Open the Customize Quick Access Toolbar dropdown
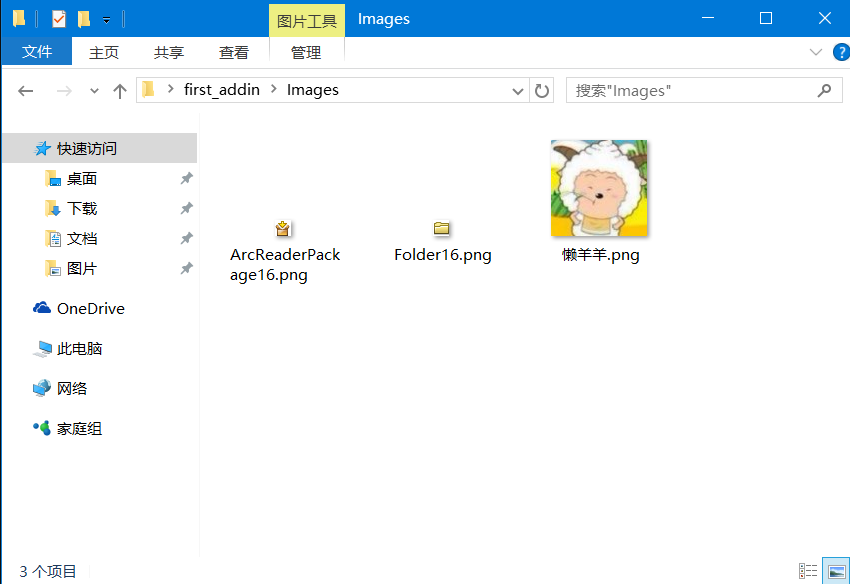This screenshot has width=850, height=584. click(107, 20)
